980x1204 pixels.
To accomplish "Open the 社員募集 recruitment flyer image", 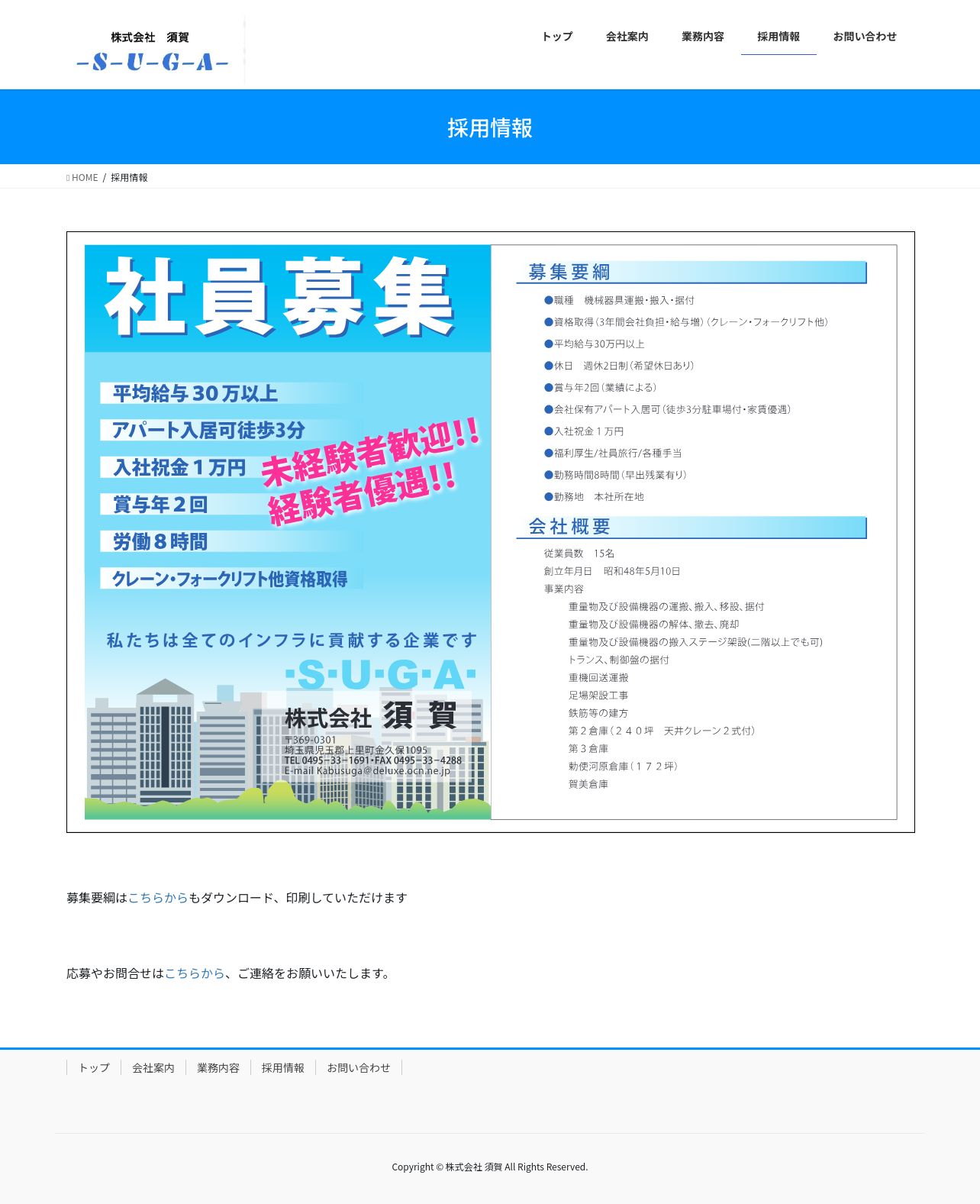I will (x=491, y=532).
